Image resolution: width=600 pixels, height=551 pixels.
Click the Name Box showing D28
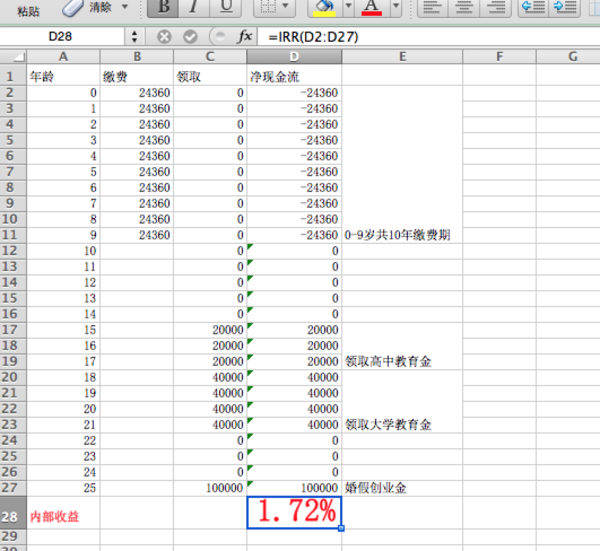click(x=61, y=37)
